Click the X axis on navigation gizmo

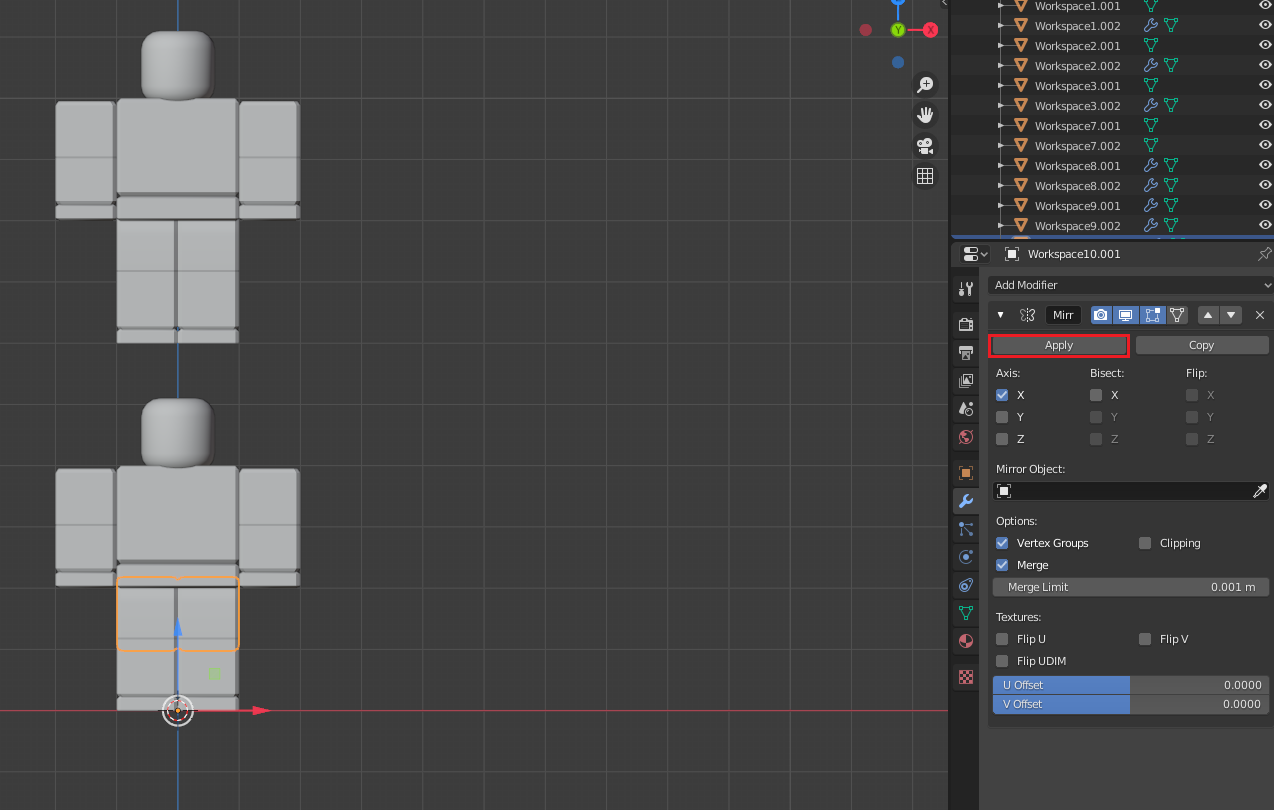tap(931, 30)
